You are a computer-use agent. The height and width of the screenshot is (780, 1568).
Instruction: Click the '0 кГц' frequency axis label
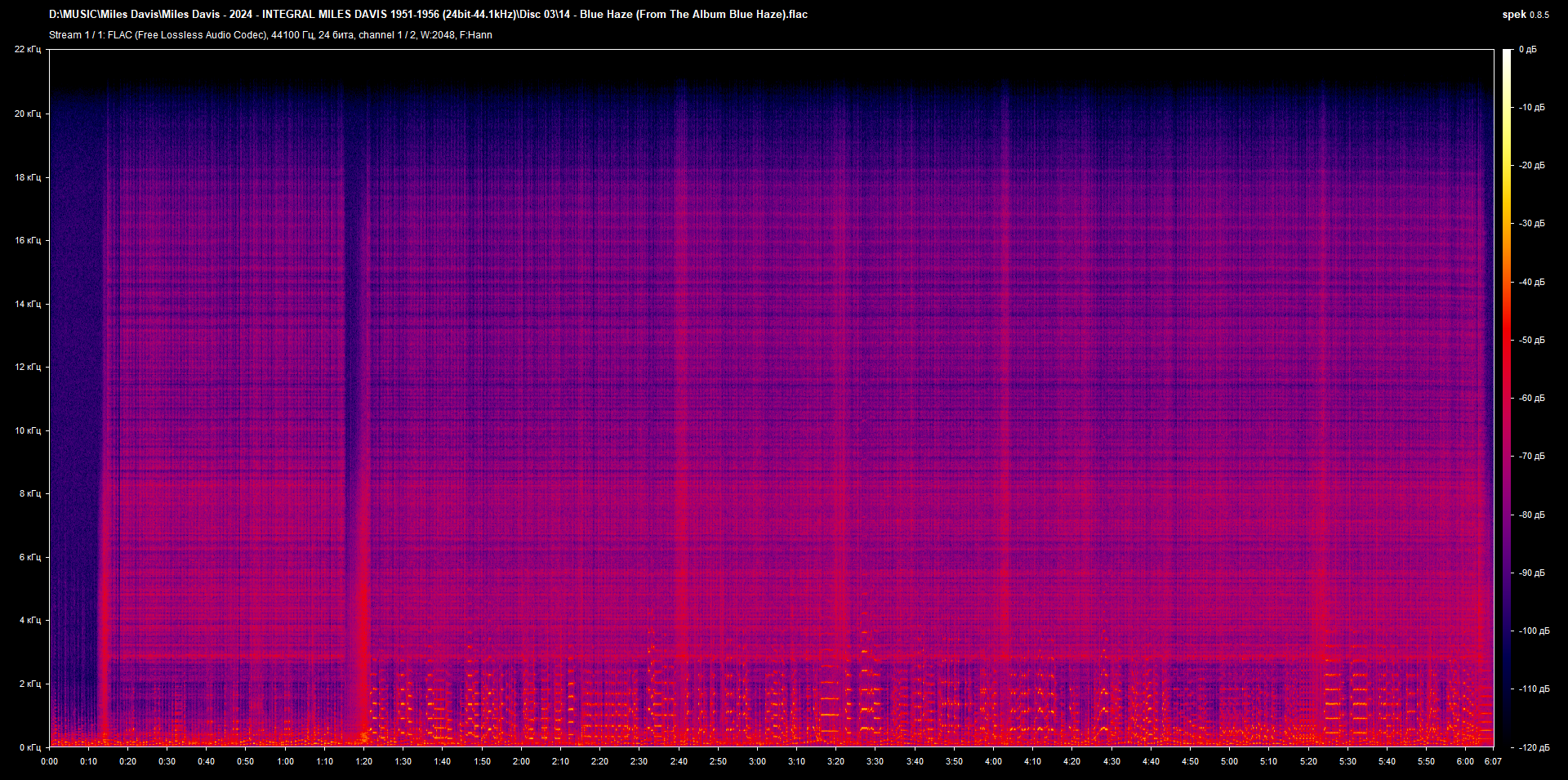click(30, 747)
